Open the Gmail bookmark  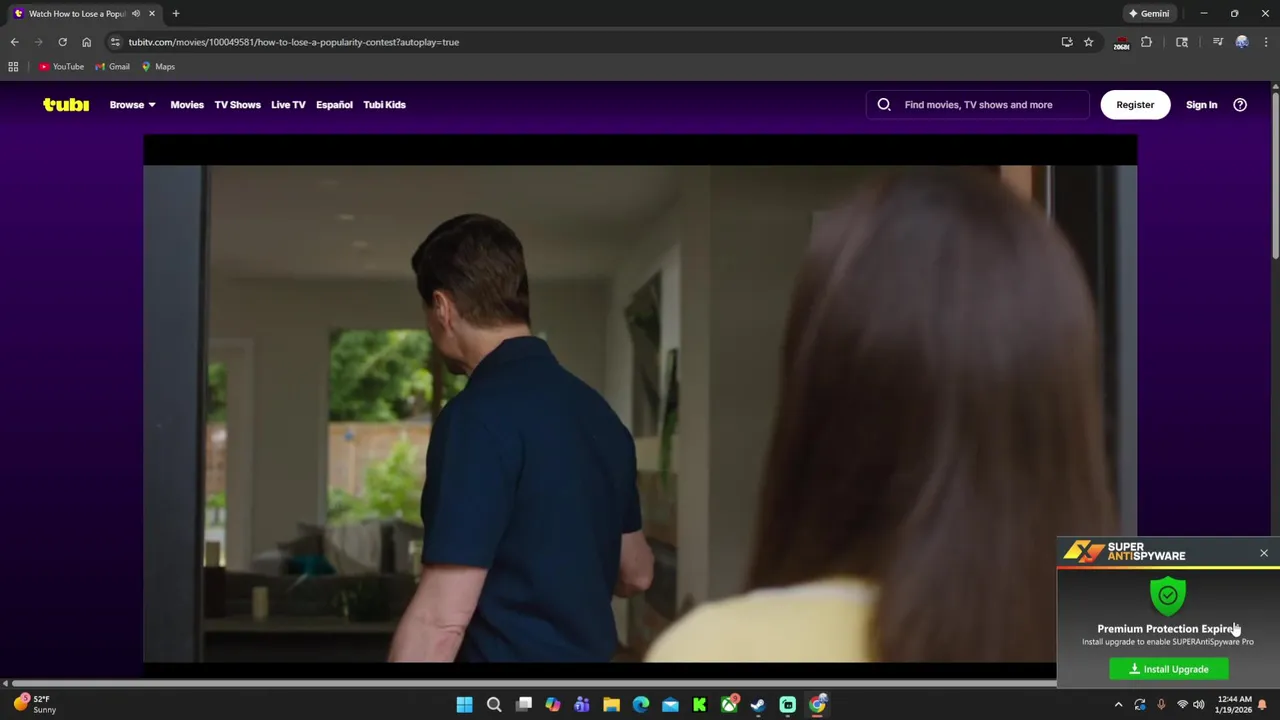tap(112, 67)
